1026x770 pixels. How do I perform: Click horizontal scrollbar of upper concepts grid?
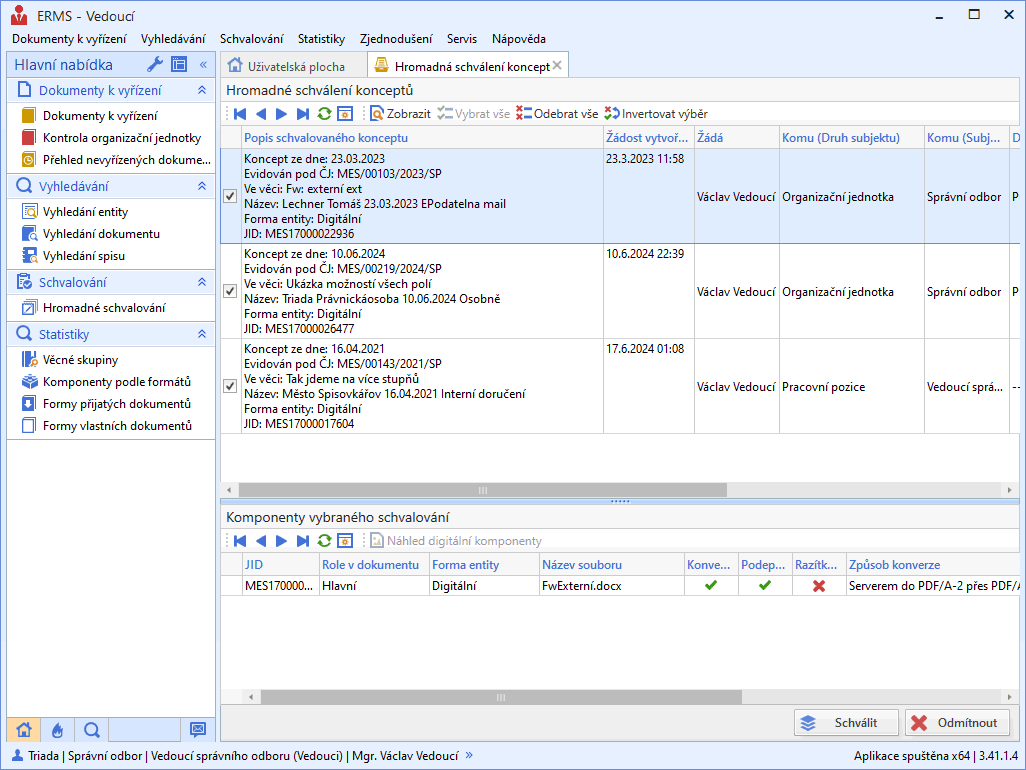click(x=482, y=490)
